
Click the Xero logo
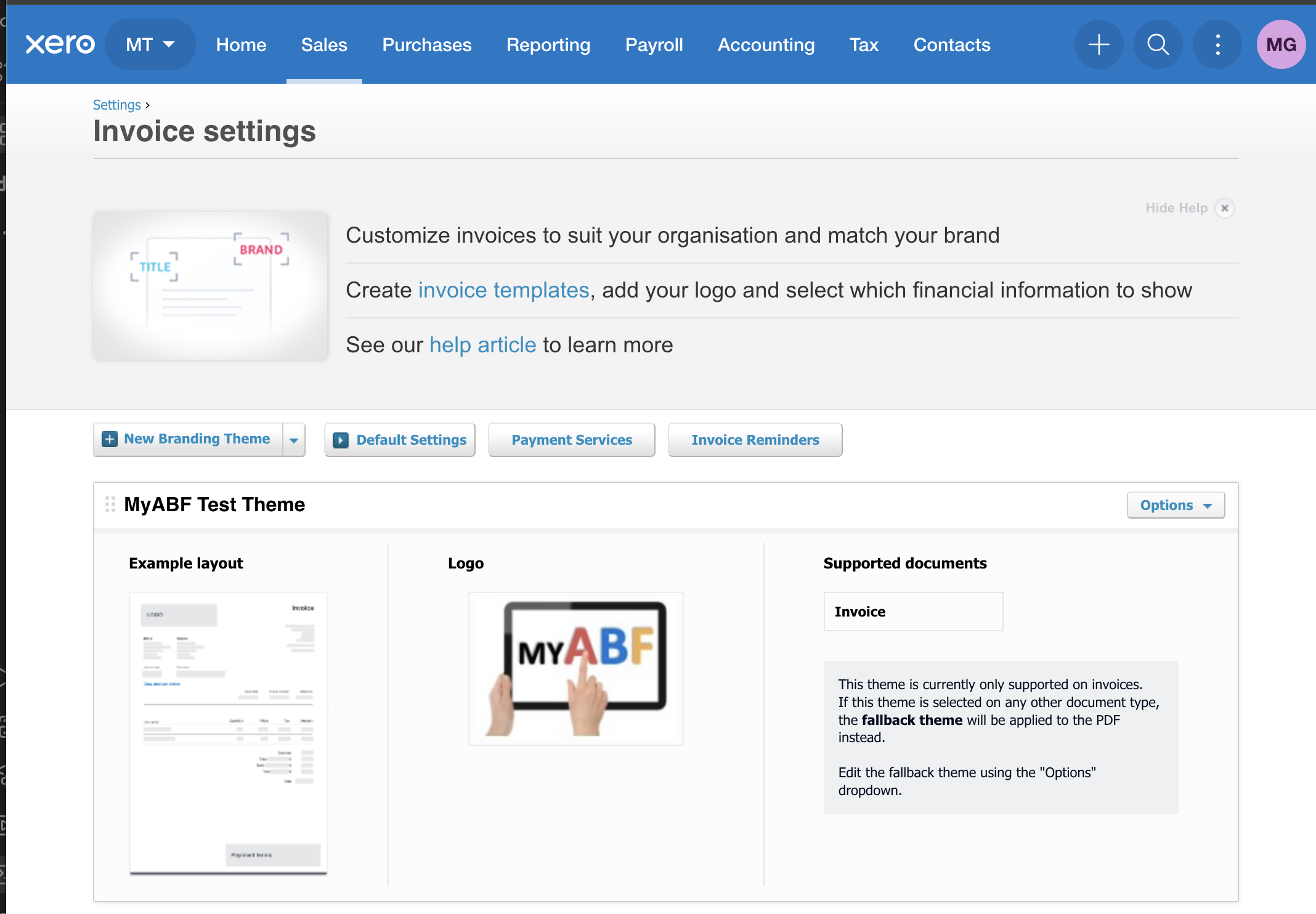(60, 44)
